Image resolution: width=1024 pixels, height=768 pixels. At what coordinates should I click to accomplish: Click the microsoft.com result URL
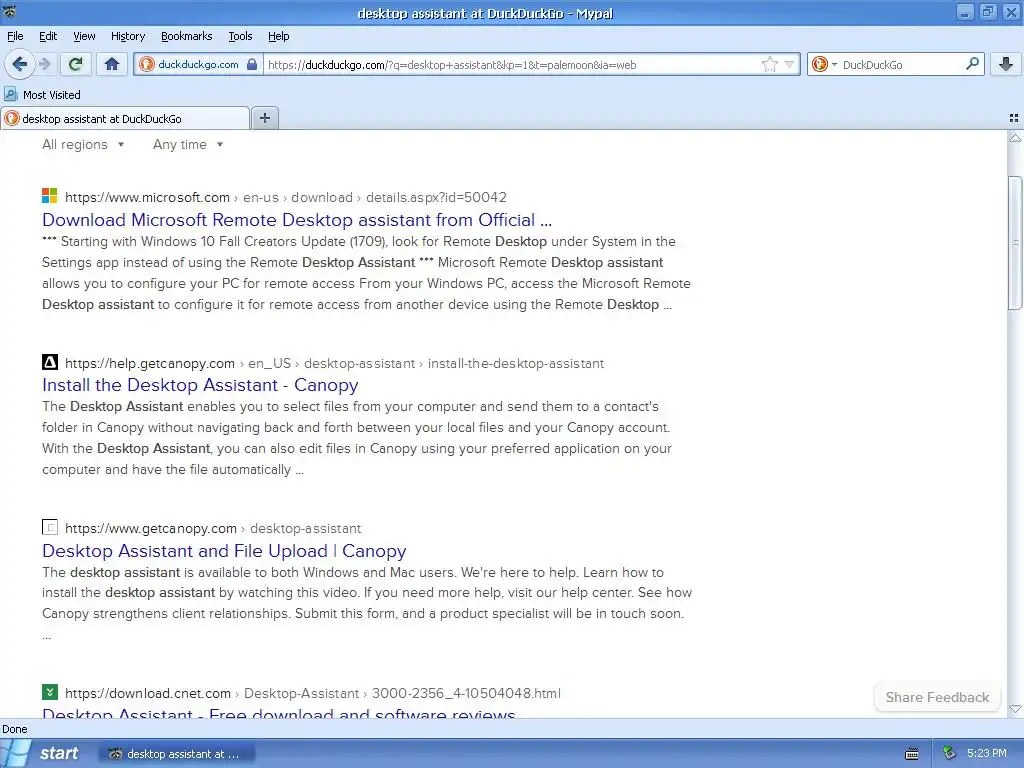(x=285, y=197)
